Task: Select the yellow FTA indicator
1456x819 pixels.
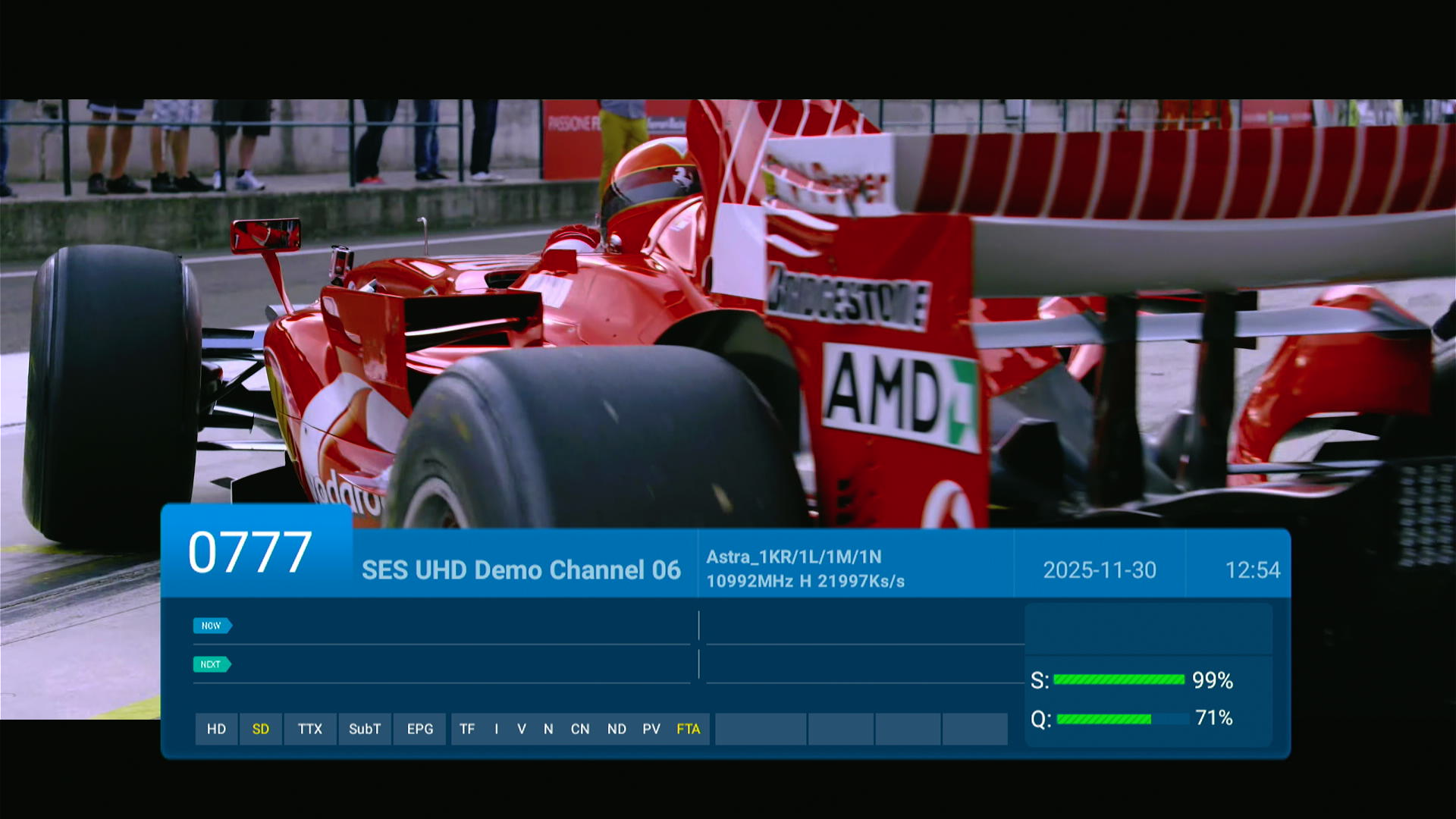Action: tap(688, 729)
